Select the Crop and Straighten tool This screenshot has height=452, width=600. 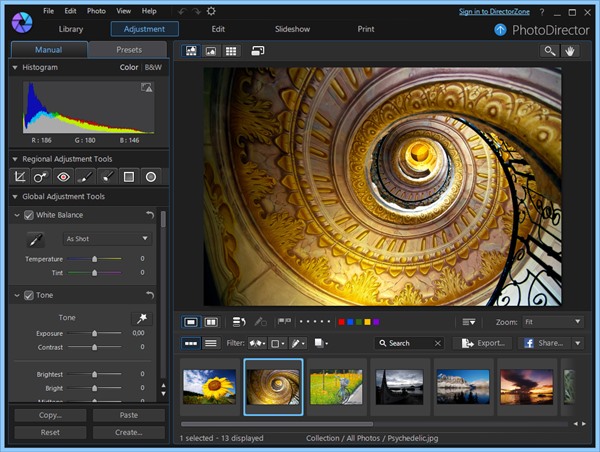click(19, 177)
